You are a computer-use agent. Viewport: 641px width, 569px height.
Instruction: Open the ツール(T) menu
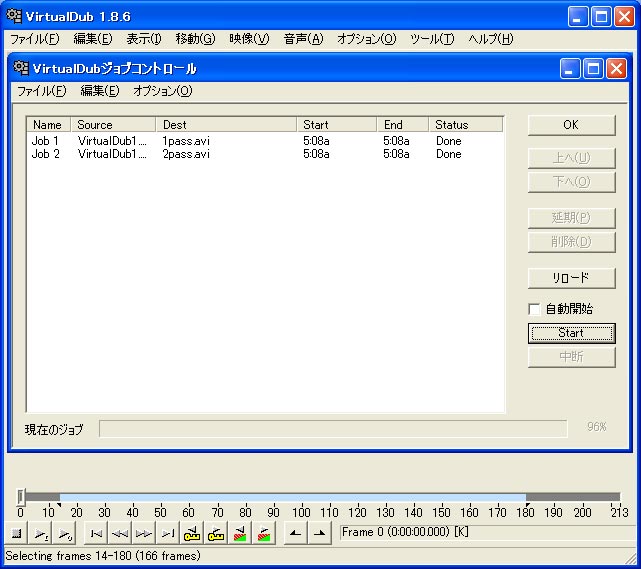pos(432,39)
